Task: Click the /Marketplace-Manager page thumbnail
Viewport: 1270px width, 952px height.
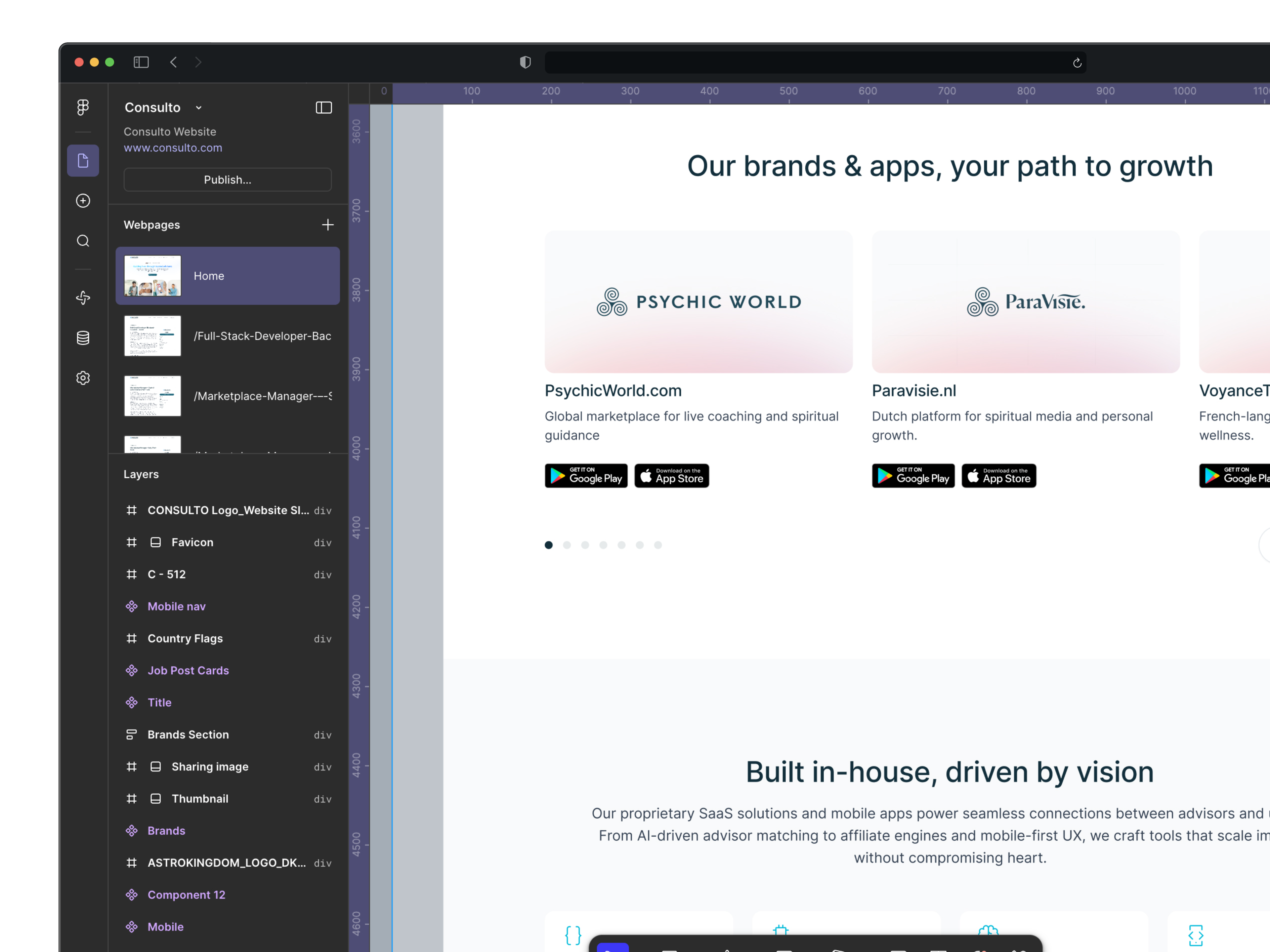Action: coord(153,396)
